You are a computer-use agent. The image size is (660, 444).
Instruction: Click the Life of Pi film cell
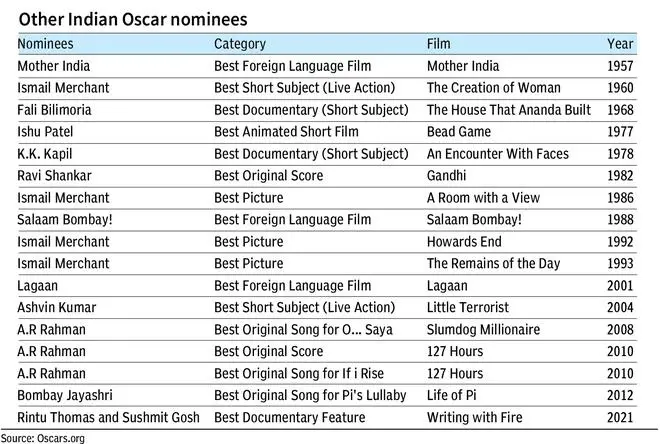pyautogui.click(x=452, y=395)
